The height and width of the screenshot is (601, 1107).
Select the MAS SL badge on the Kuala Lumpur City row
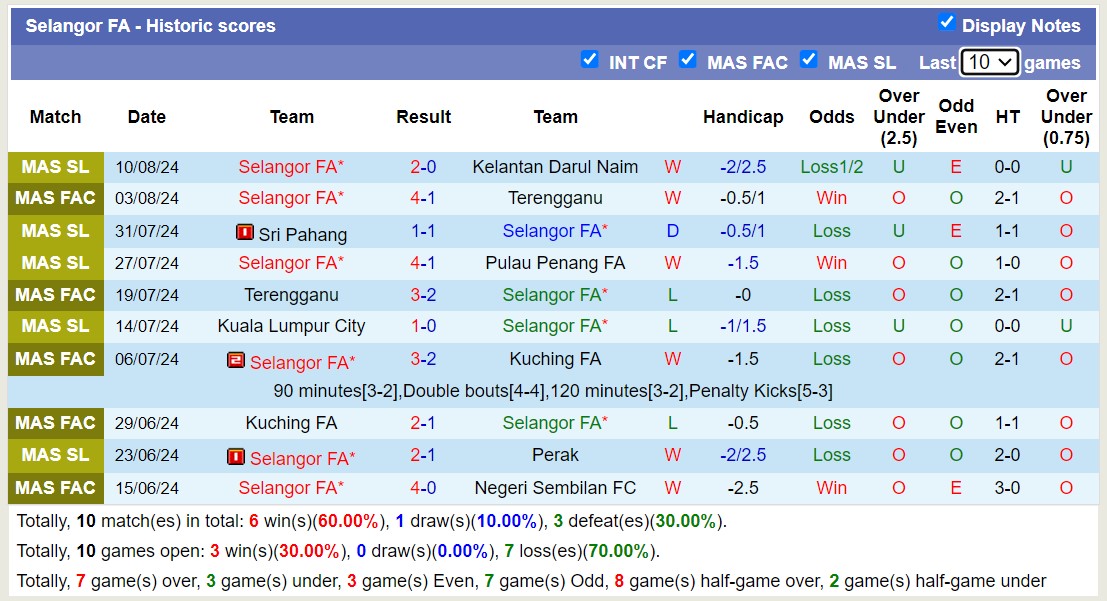point(55,327)
